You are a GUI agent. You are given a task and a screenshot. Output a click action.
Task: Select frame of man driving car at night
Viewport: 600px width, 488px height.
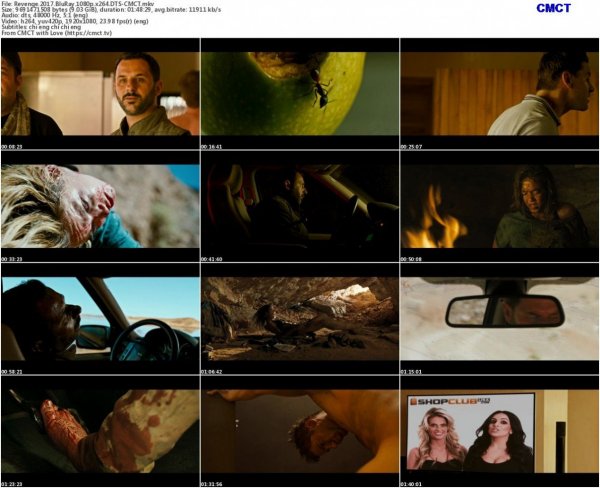pos(300,206)
